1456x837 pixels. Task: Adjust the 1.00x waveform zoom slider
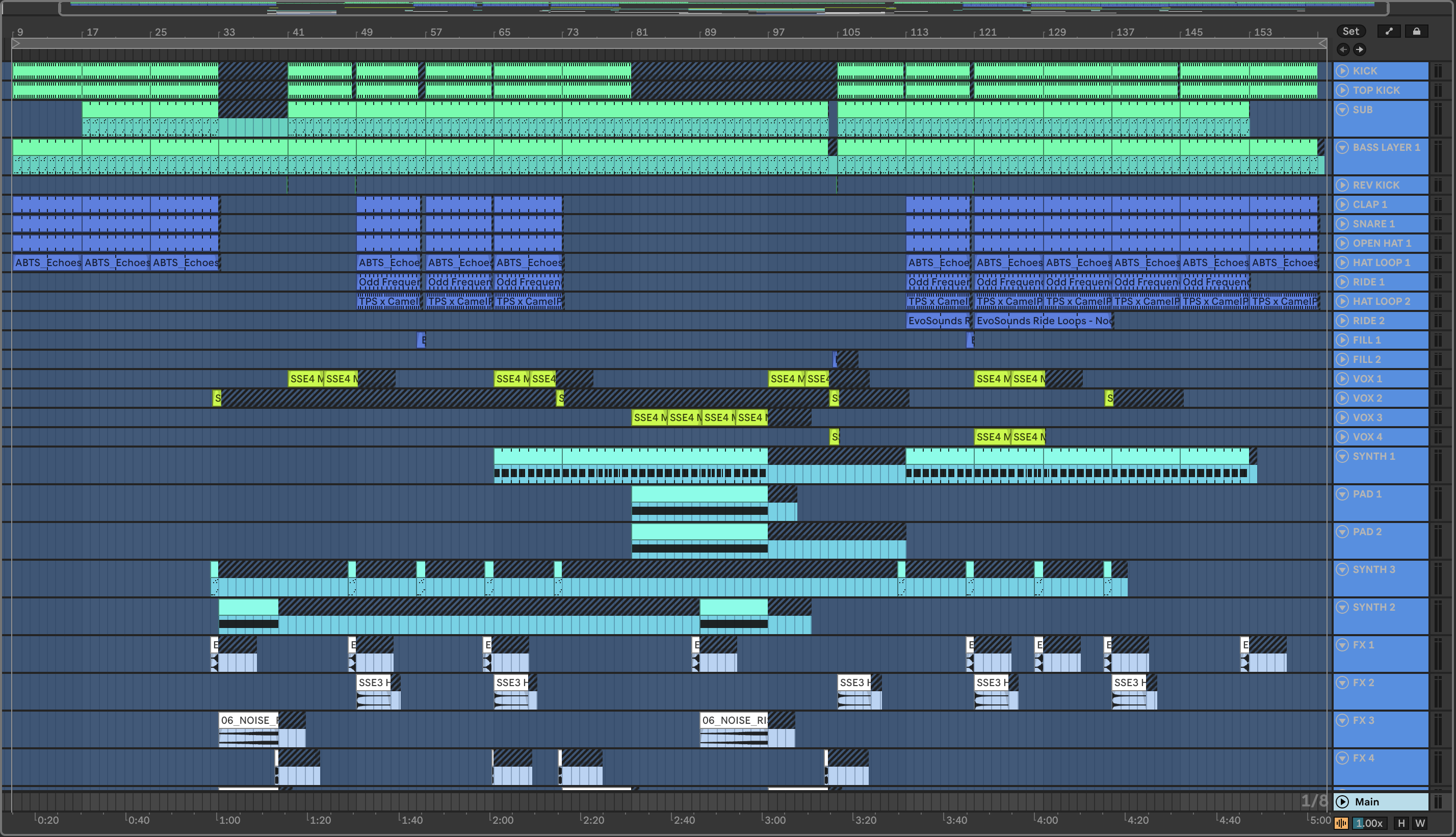pos(1369,823)
